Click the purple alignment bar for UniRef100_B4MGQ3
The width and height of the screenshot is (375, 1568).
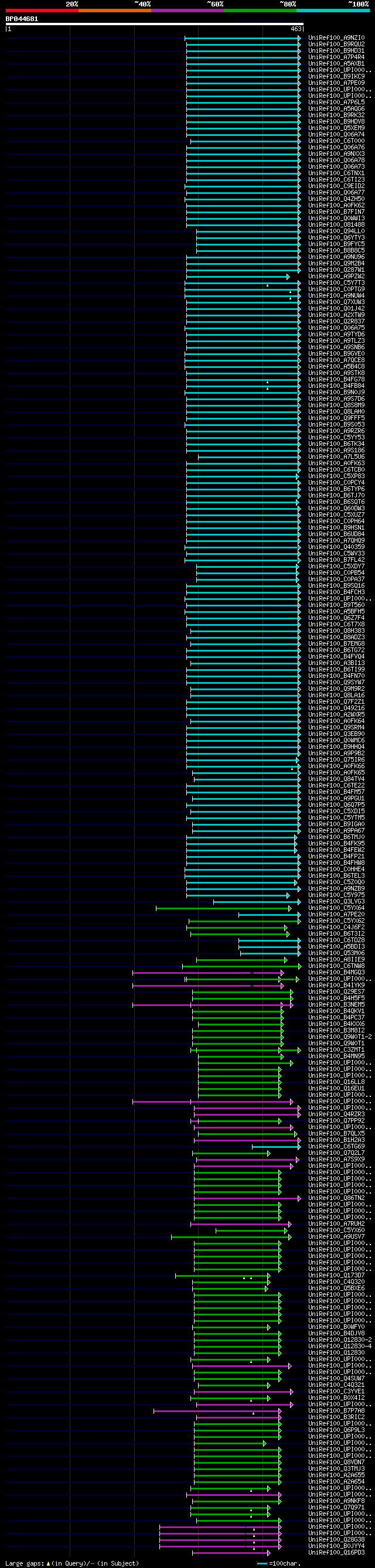click(x=208, y=973)
